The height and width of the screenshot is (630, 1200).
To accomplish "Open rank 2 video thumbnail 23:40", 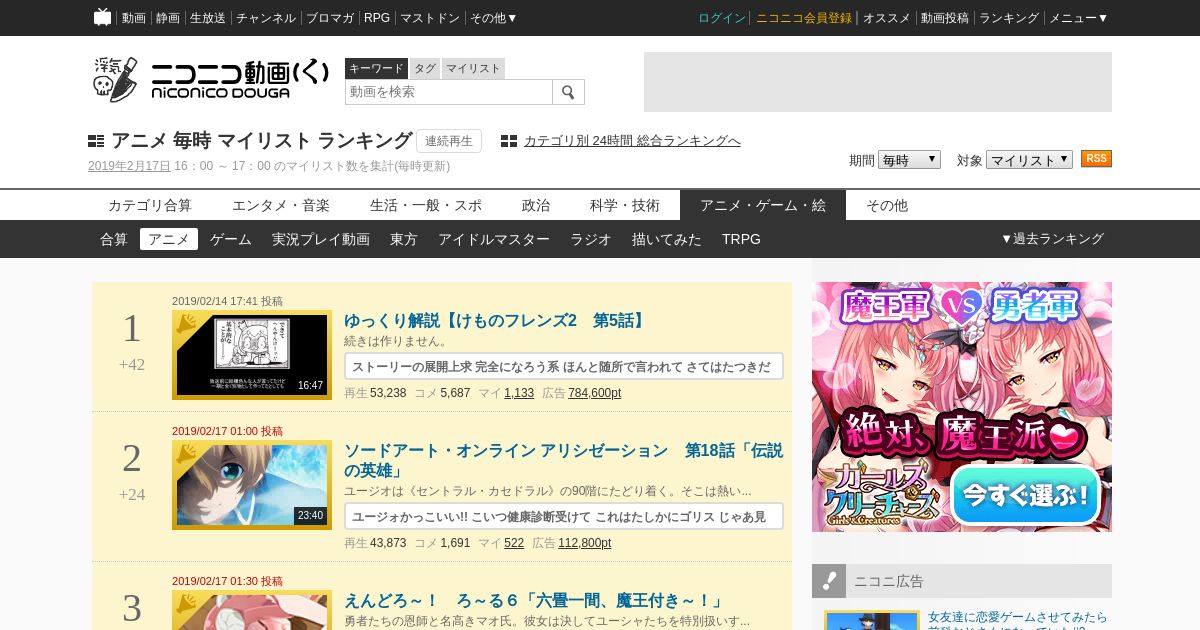I will pos(252,485).
